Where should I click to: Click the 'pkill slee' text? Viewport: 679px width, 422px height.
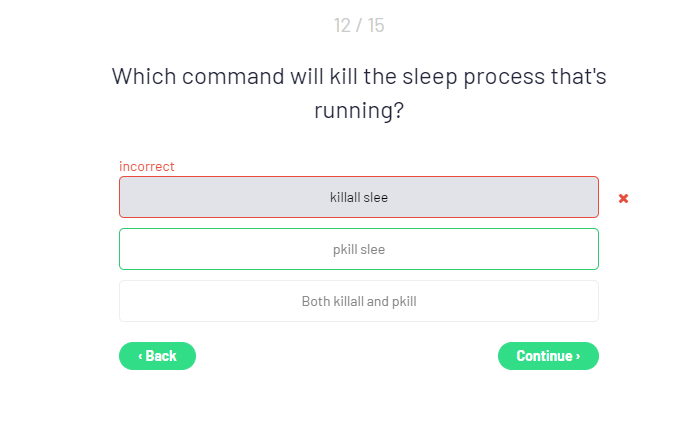(x=358, y=250)
